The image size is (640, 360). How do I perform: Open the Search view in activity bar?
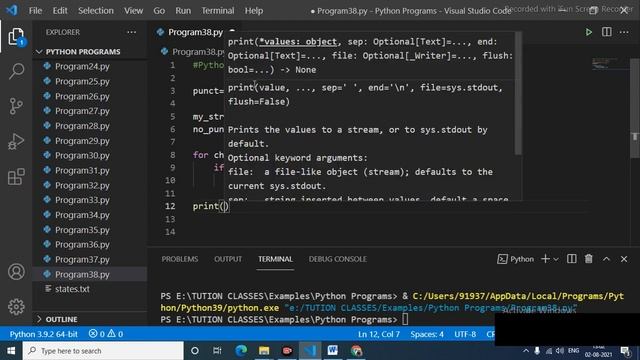click(16, 71)
